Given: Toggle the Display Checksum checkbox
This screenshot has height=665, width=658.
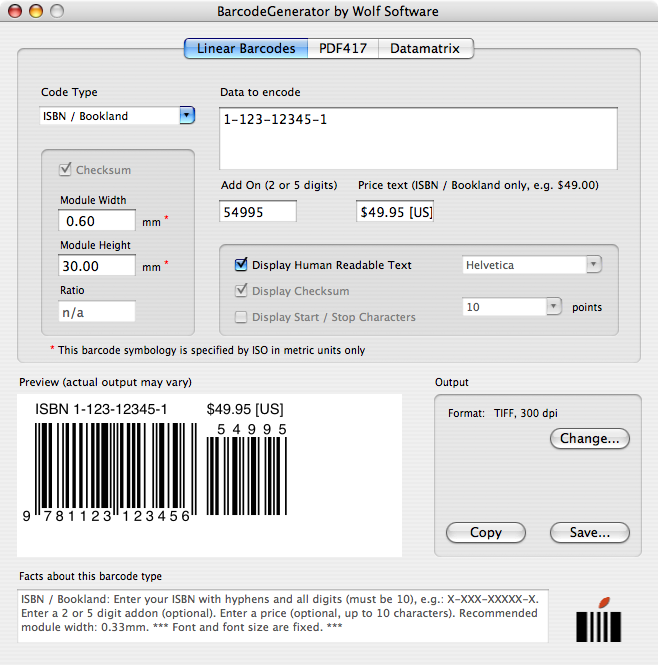Looking at the screenshot, I should [241, 291].
